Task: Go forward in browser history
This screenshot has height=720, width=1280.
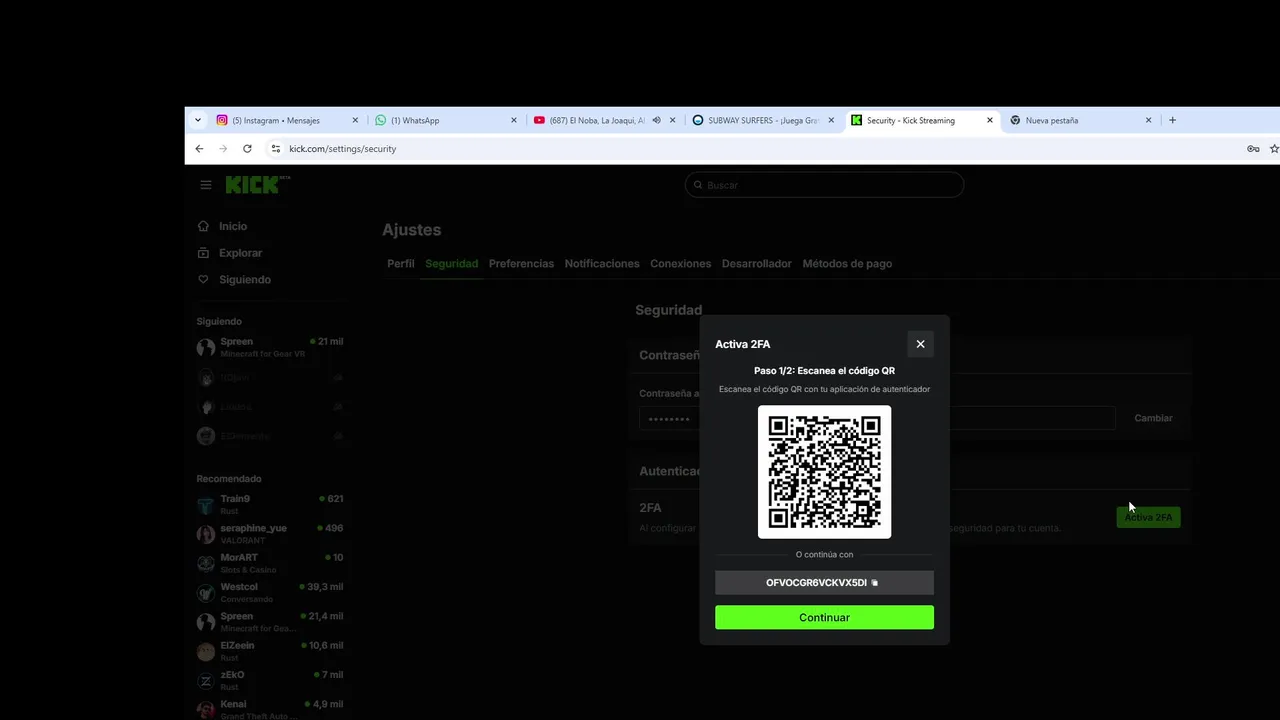Action: (223, 148)
